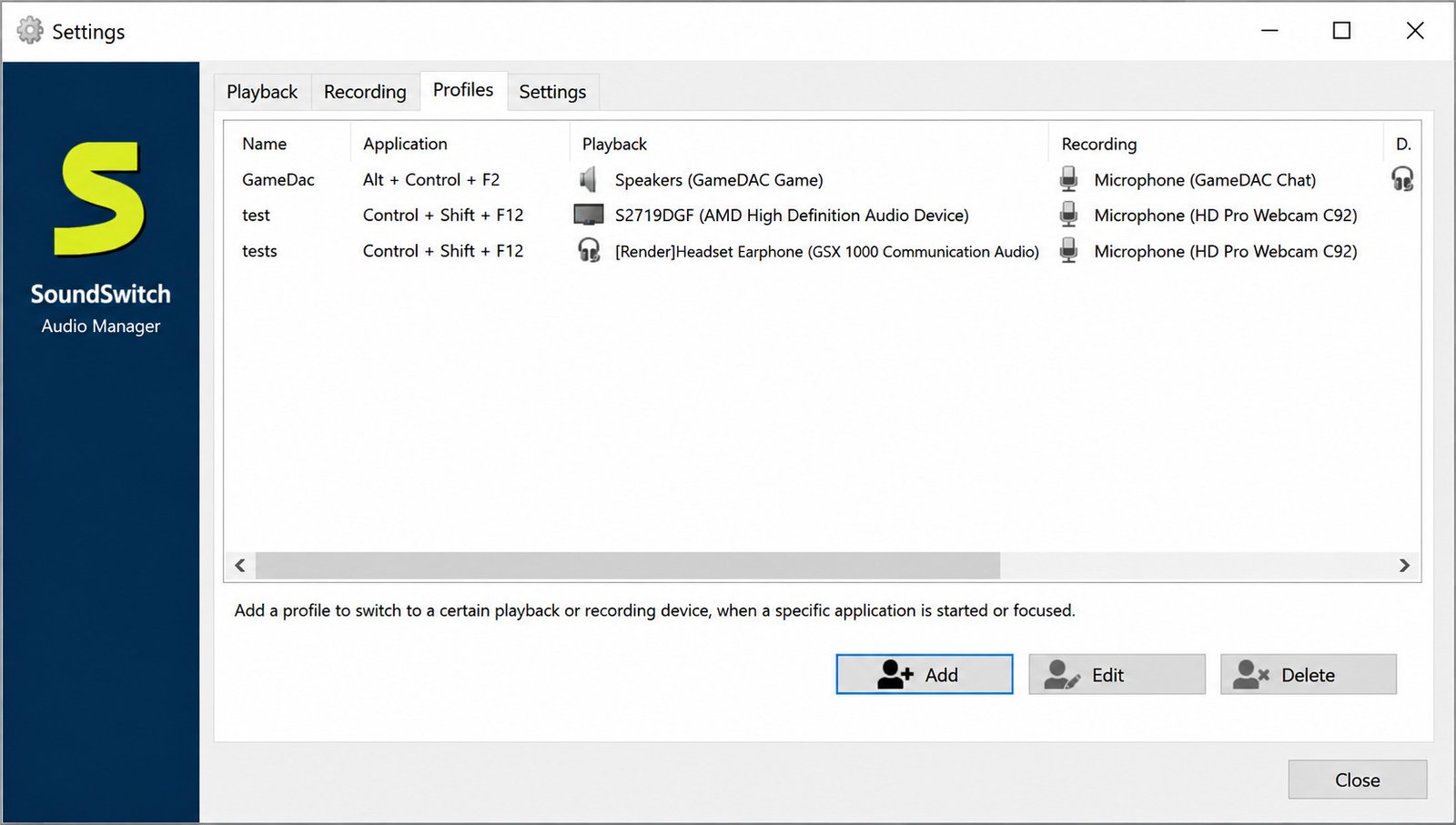1456x825 pixels.
Task: Click the horizontal scrollbar thumb in the profile list
Action: tap(628, 566)
